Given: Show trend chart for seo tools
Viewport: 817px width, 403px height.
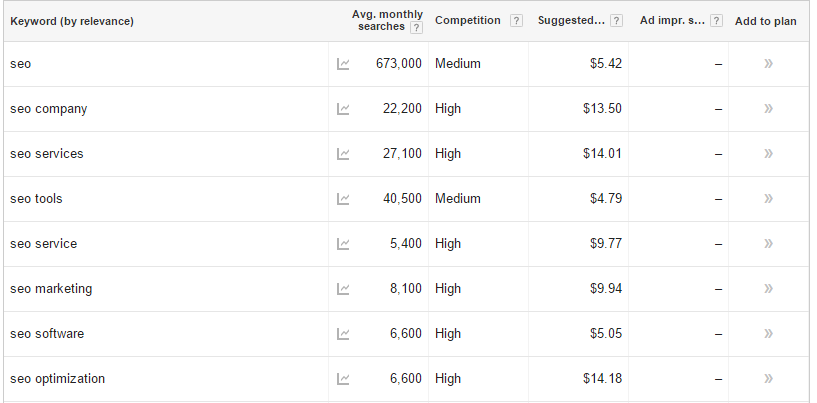Looking at the screenshot, I should [x=343, y=199].
